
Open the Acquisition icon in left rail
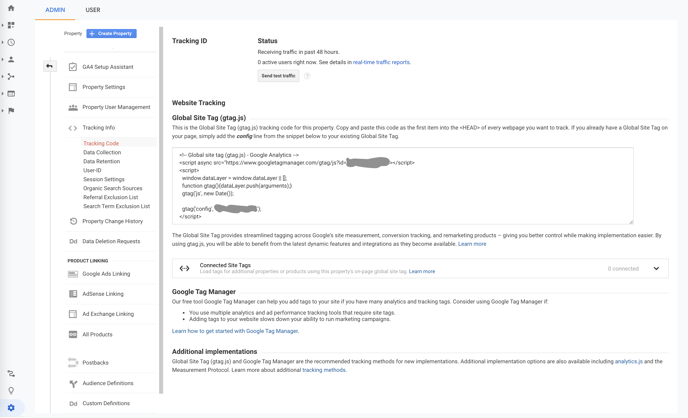(x=11, y=76)
